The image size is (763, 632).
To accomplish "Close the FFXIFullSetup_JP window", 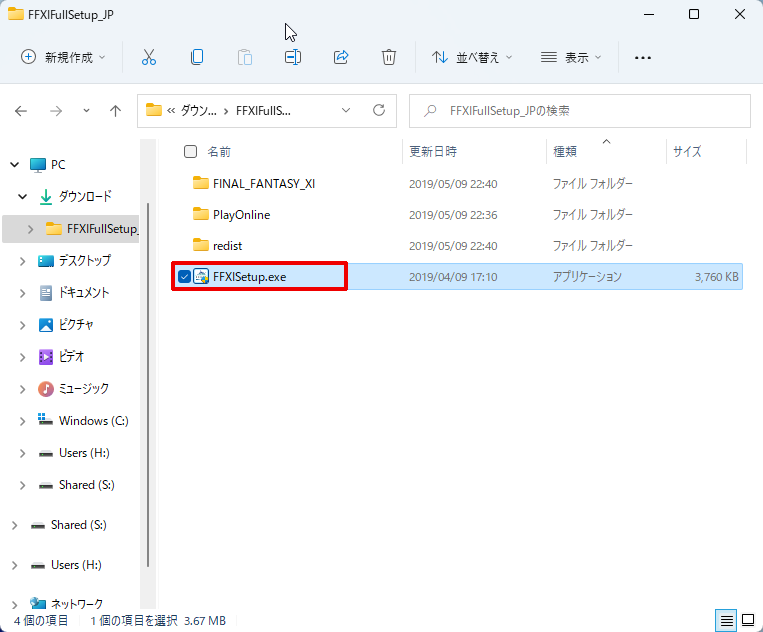I will [740, 14].
